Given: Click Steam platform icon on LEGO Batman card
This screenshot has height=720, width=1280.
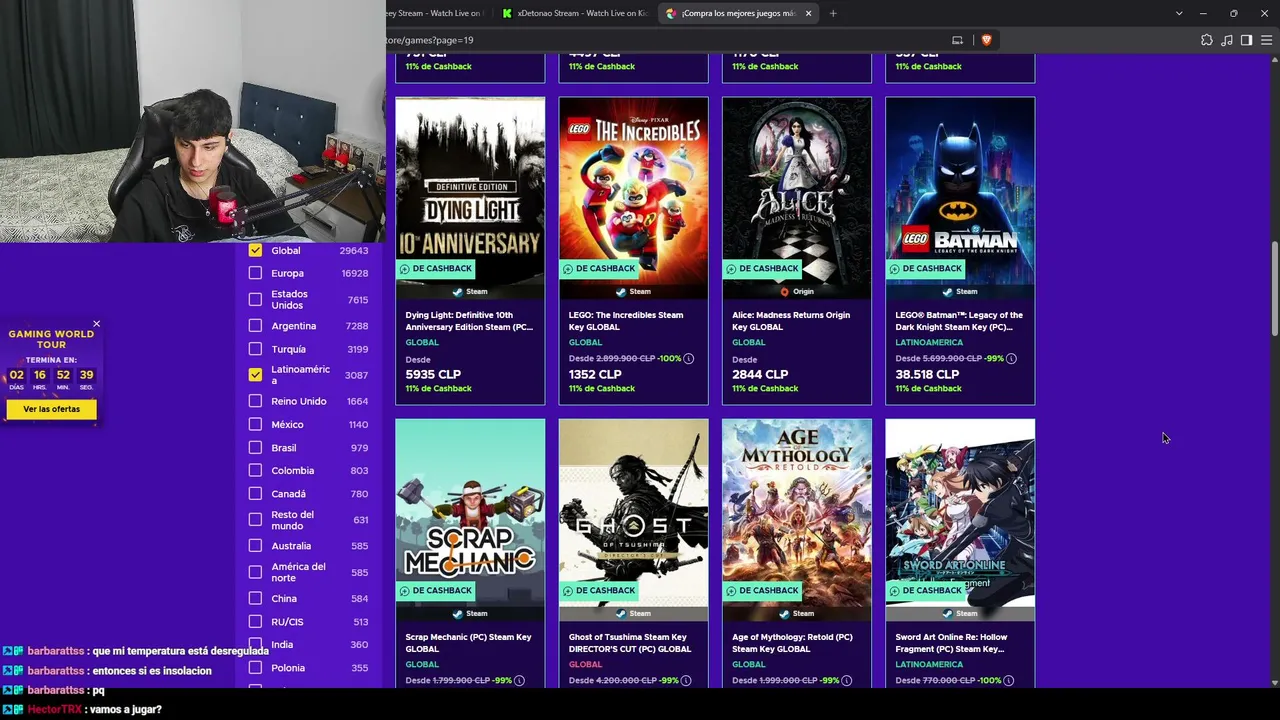Looking at the screenshot, I should (947, 292).
